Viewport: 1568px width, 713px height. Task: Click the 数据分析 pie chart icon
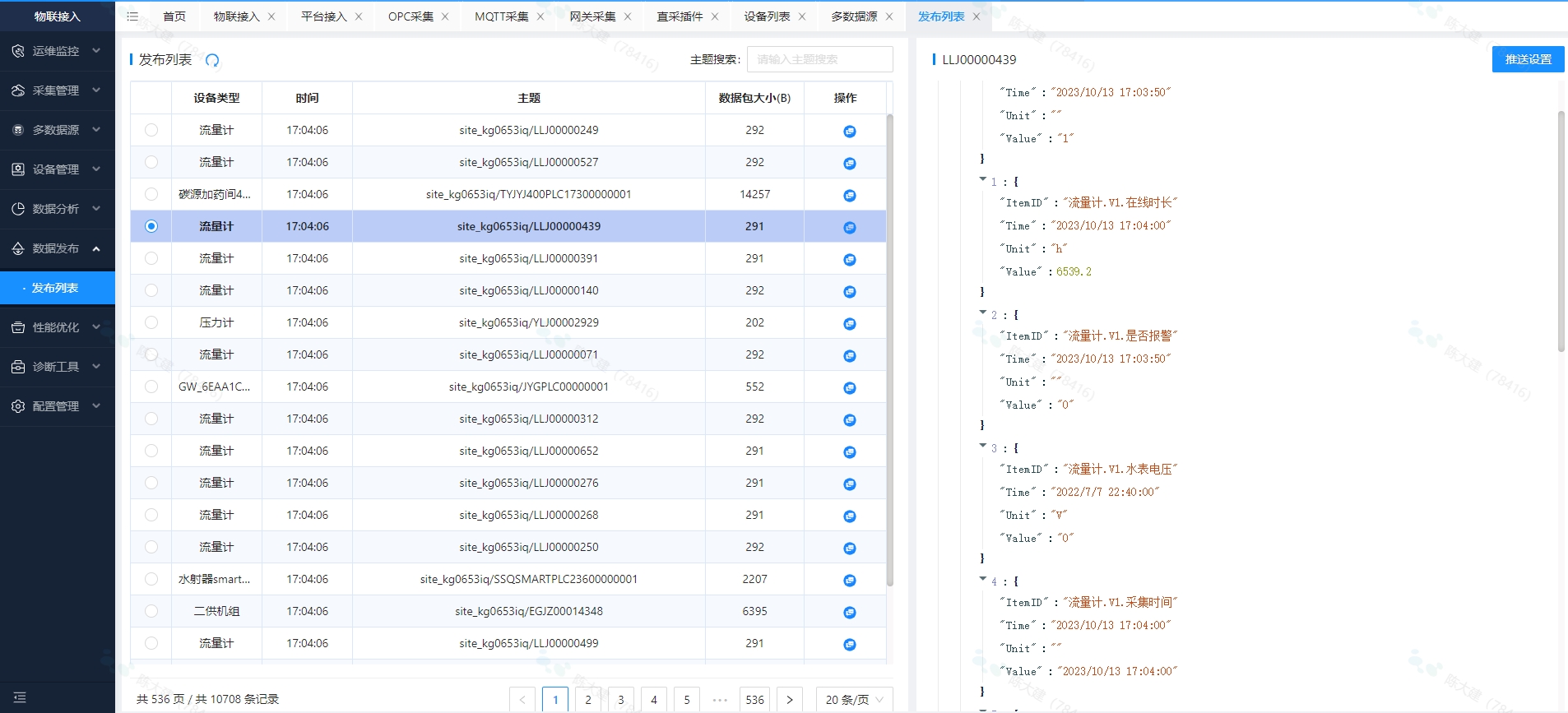[x=18, y=209]
